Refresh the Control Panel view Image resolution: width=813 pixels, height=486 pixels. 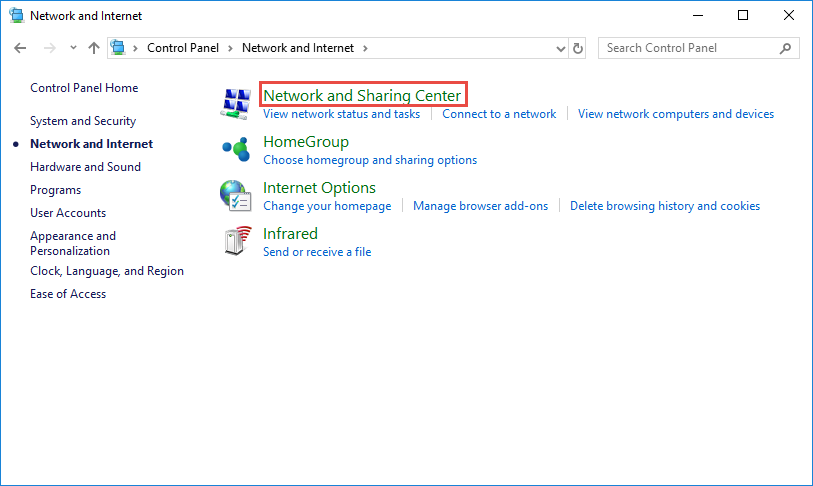click(578, 48)
